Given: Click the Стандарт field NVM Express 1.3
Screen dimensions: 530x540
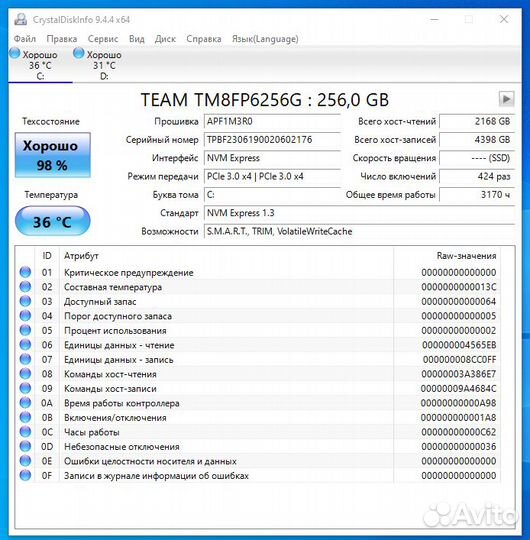Looking at the screenshot, I should pyautogui.click(x=359, y=213).
